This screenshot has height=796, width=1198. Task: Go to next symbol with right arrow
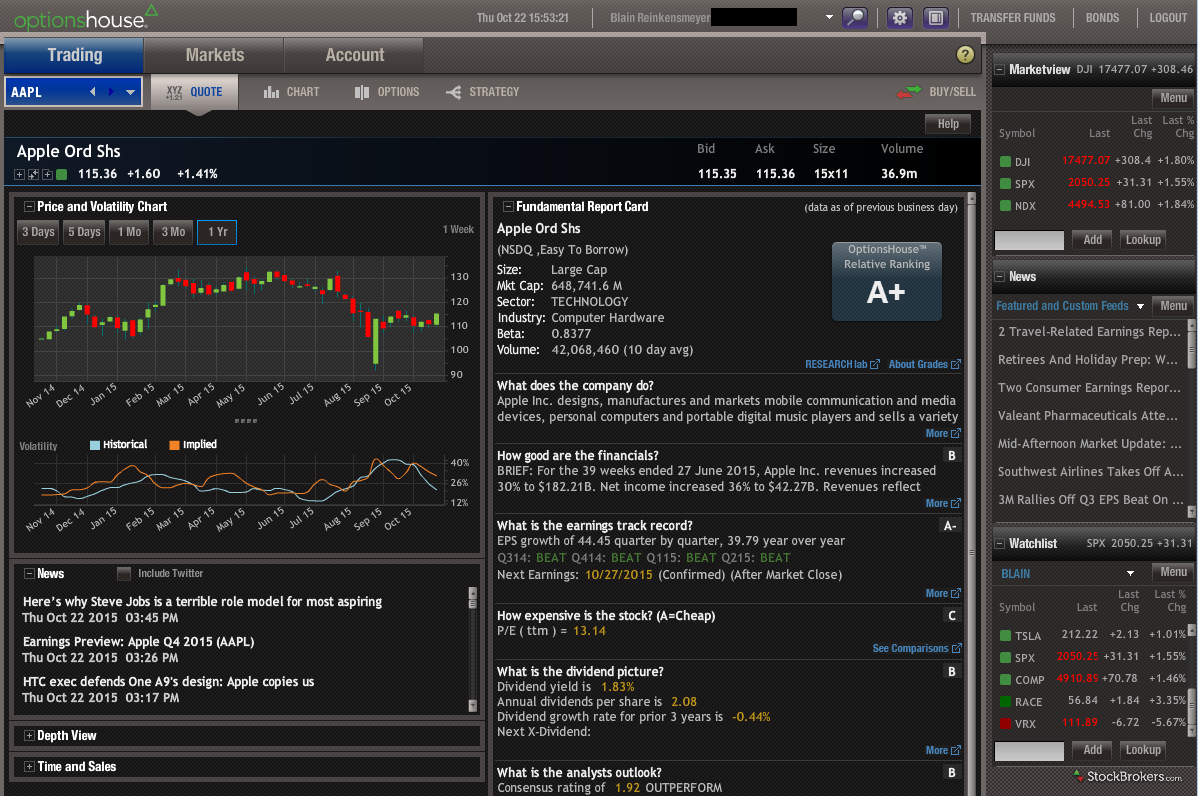coord(111,92)
